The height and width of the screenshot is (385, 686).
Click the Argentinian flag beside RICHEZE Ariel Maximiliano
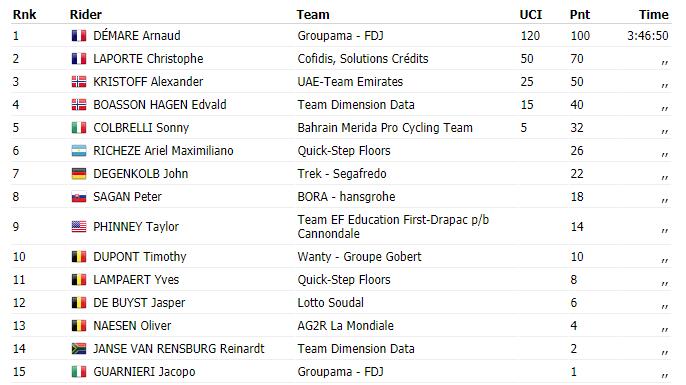[x=79, y=151]
